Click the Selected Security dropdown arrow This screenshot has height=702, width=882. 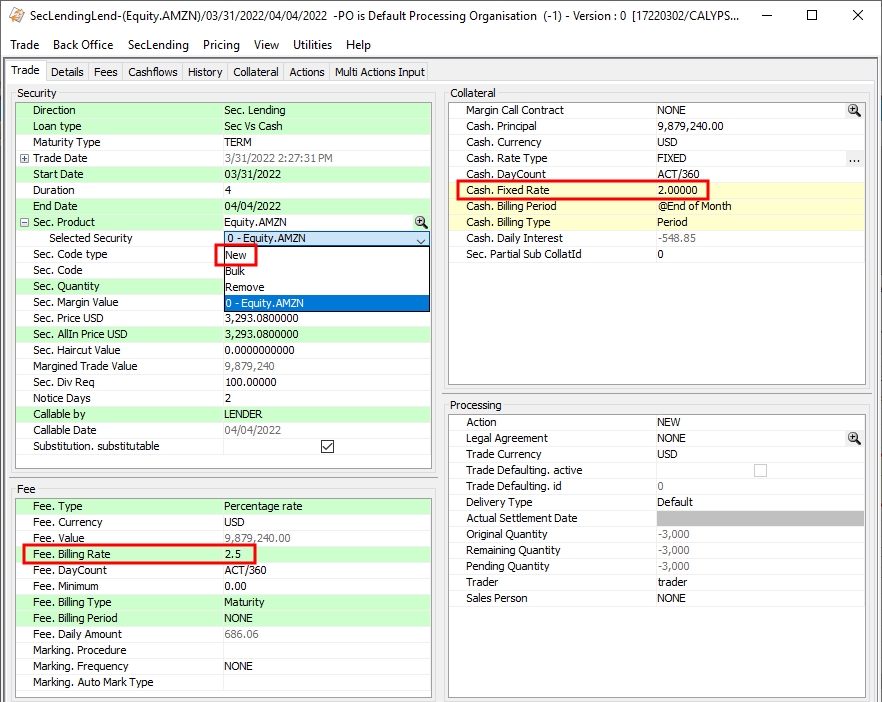(421, 239)
